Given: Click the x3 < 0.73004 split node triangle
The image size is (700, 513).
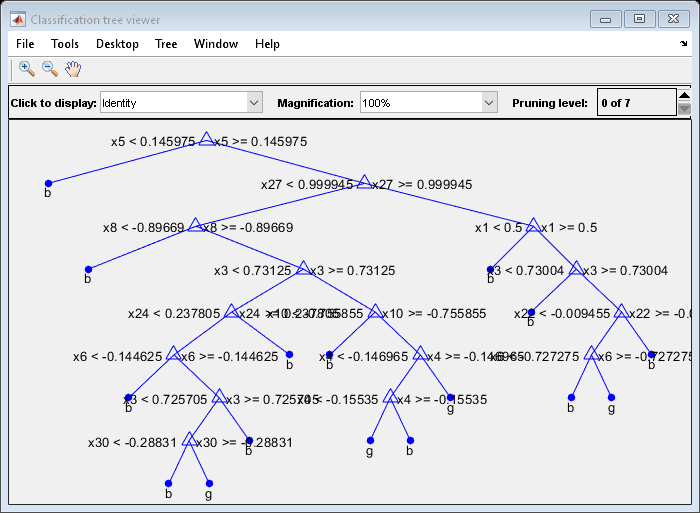Looking at the screenshot, I should coord(576,268).
